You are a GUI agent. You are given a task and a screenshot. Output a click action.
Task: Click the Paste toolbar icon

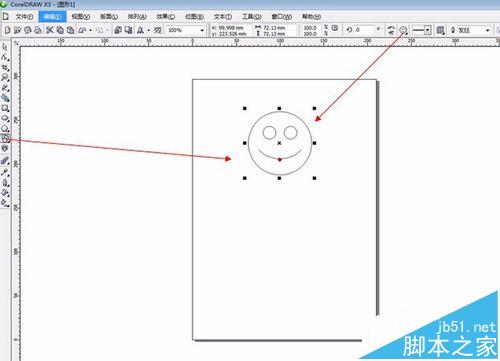[70, 30]
